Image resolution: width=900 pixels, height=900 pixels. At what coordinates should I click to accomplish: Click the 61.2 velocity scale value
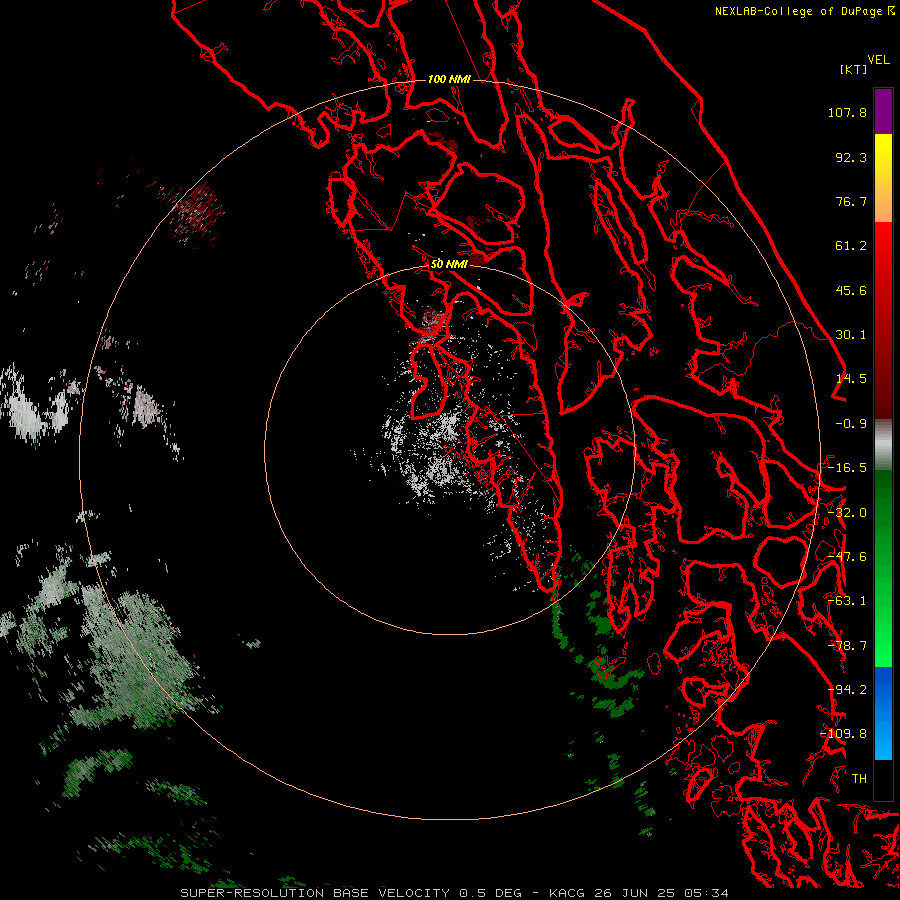pyautogui.click(x=851, y=246)
